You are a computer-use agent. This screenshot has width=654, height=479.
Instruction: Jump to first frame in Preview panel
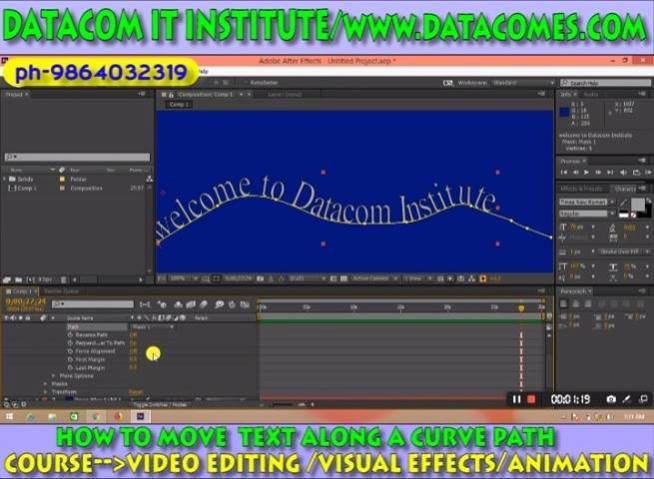(x=564, y=172)
